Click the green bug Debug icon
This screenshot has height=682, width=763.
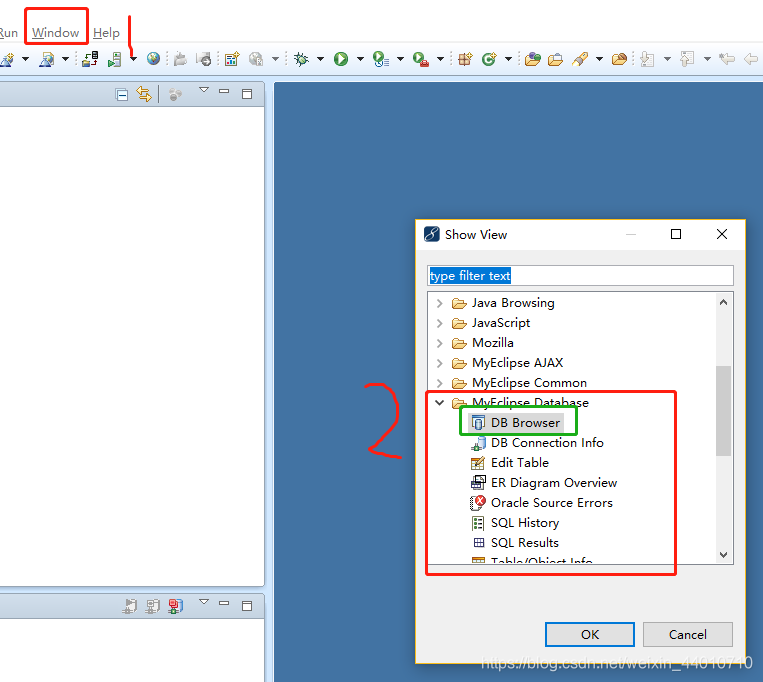tap(301, 59)
